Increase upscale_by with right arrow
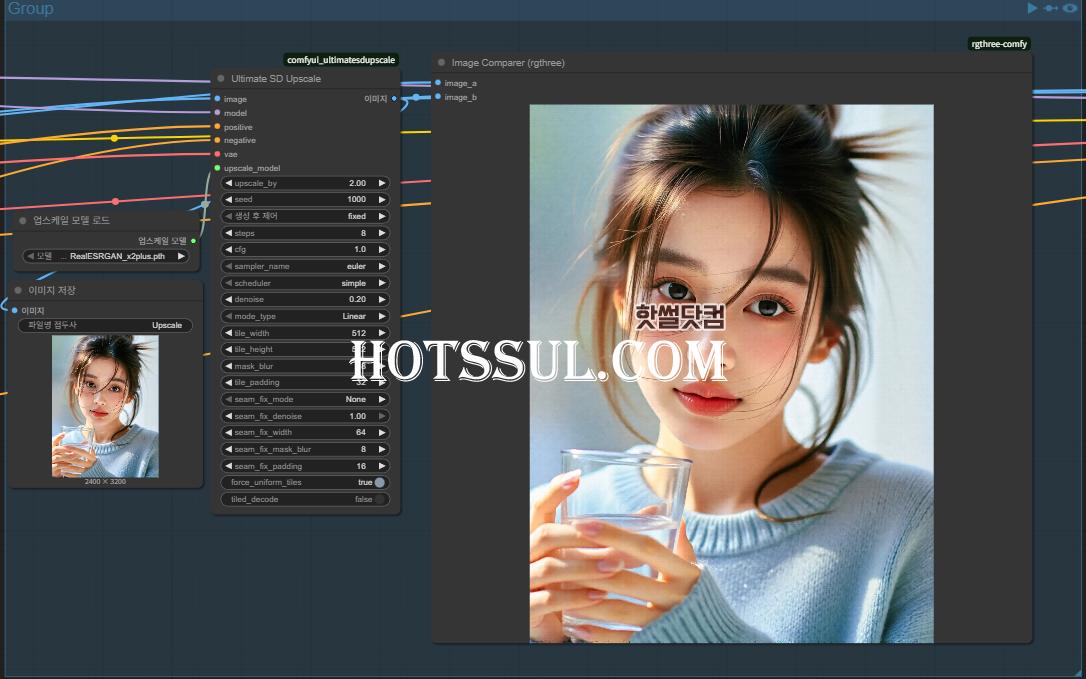Screen dimensions: 1086x679 pos(382,184)
